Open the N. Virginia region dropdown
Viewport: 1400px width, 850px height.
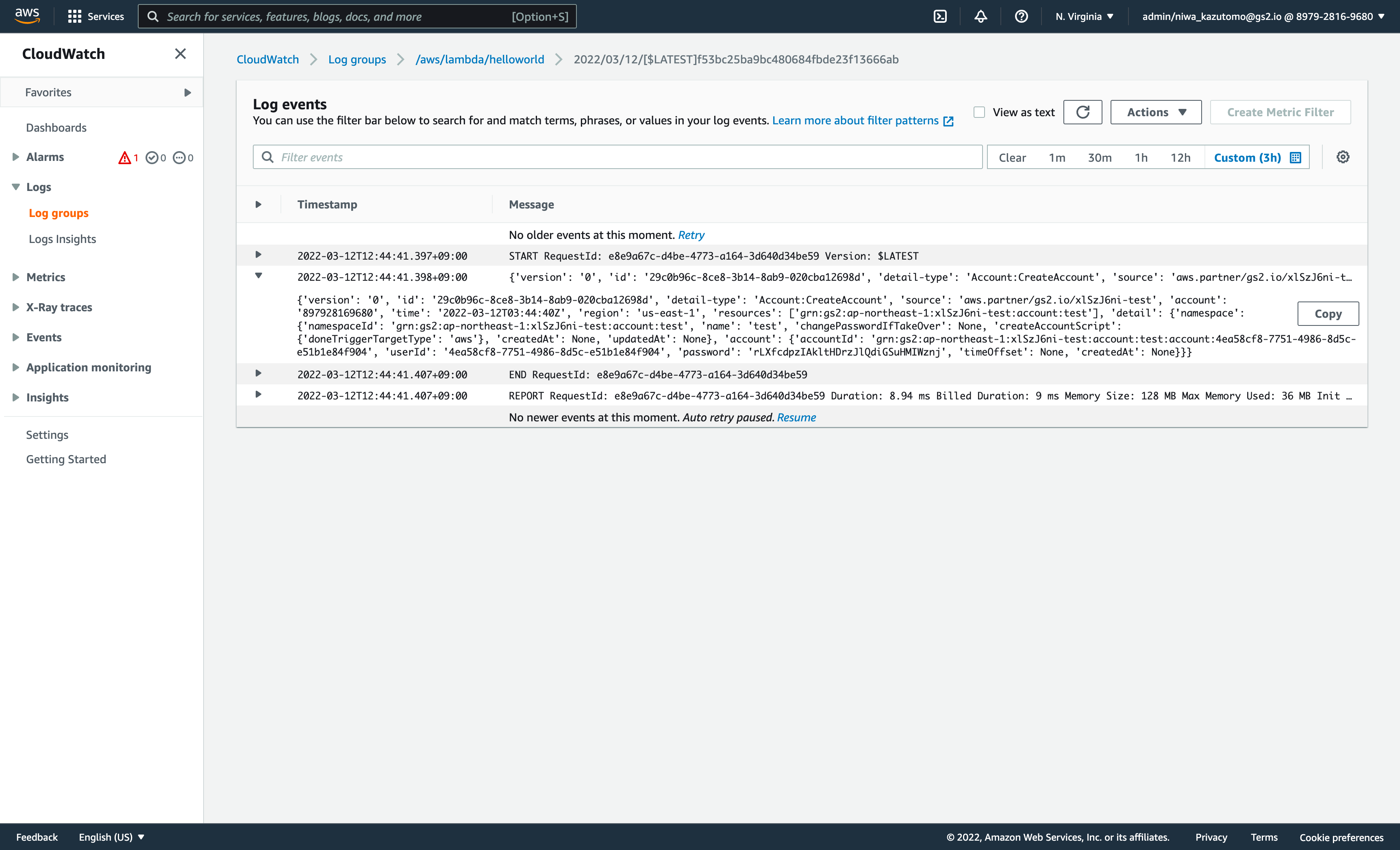pyautogui.click(x=1084, y=17)
